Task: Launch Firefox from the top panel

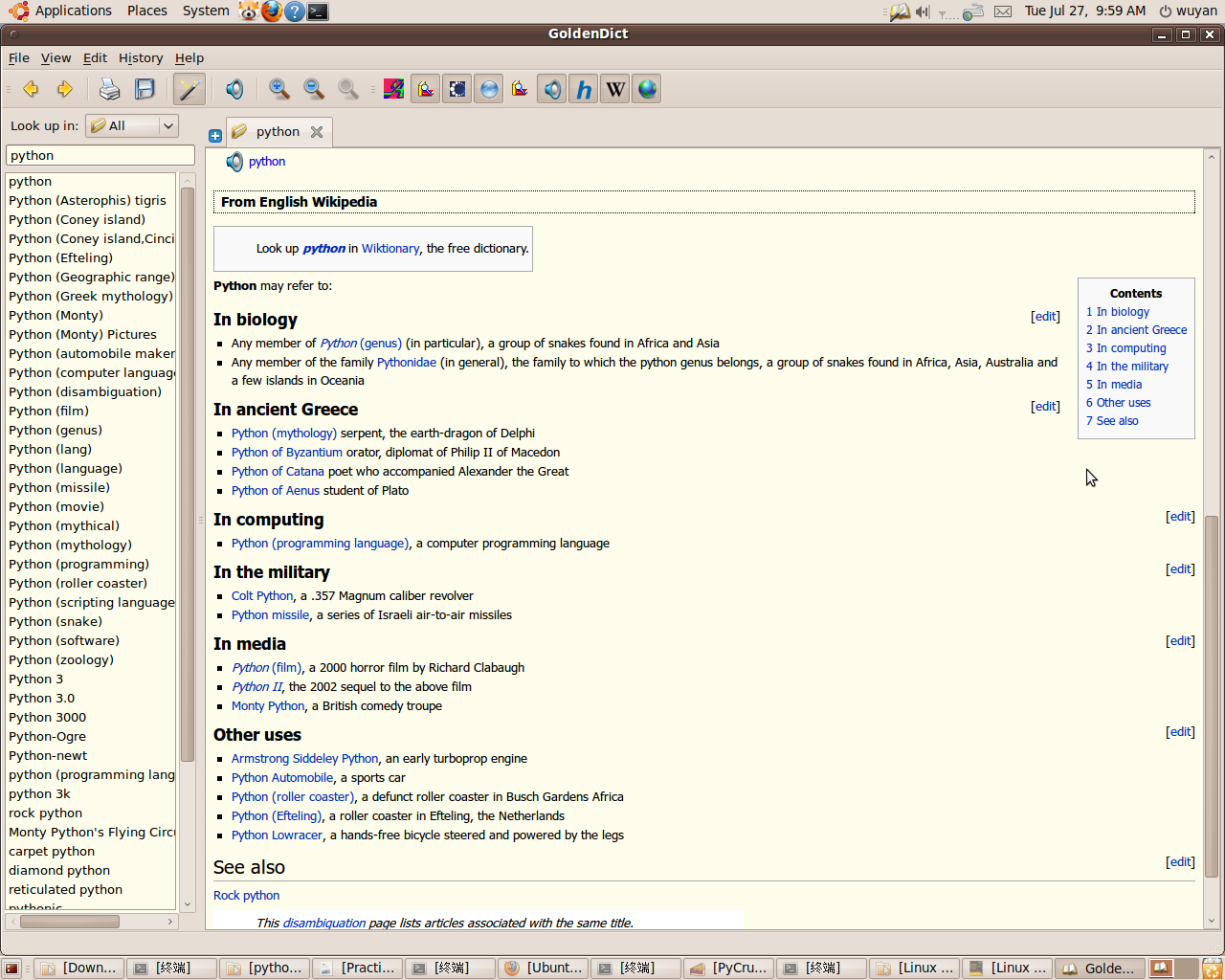Action: coord(272,11)
